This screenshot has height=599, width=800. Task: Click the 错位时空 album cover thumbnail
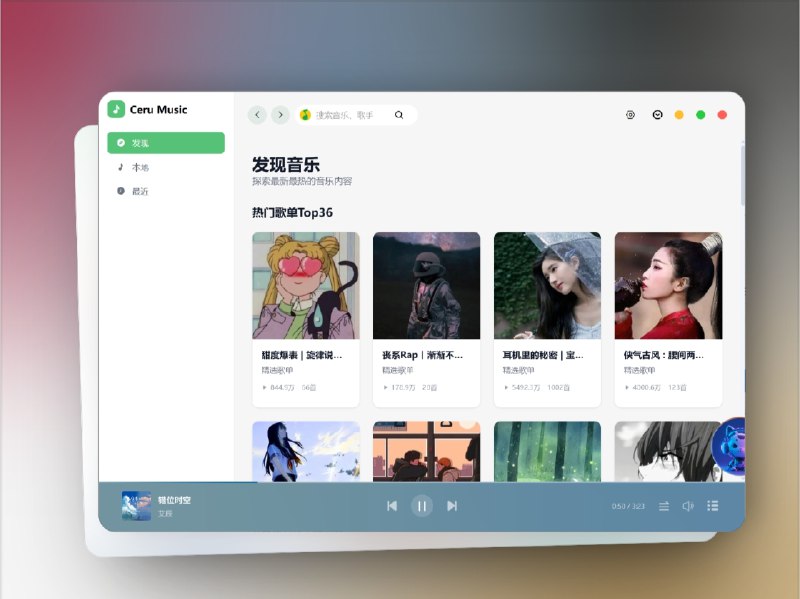136,505
